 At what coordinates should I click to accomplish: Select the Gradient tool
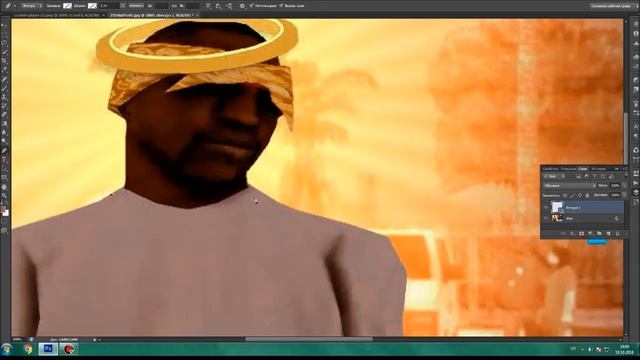coord(4,123)
